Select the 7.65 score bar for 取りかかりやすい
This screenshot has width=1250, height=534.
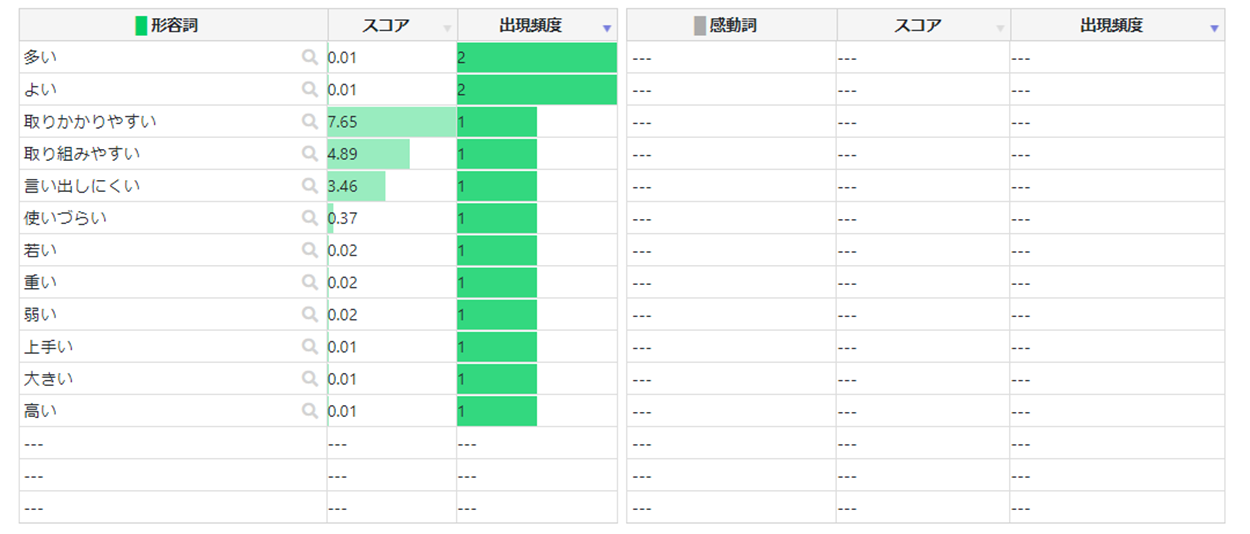391,122
